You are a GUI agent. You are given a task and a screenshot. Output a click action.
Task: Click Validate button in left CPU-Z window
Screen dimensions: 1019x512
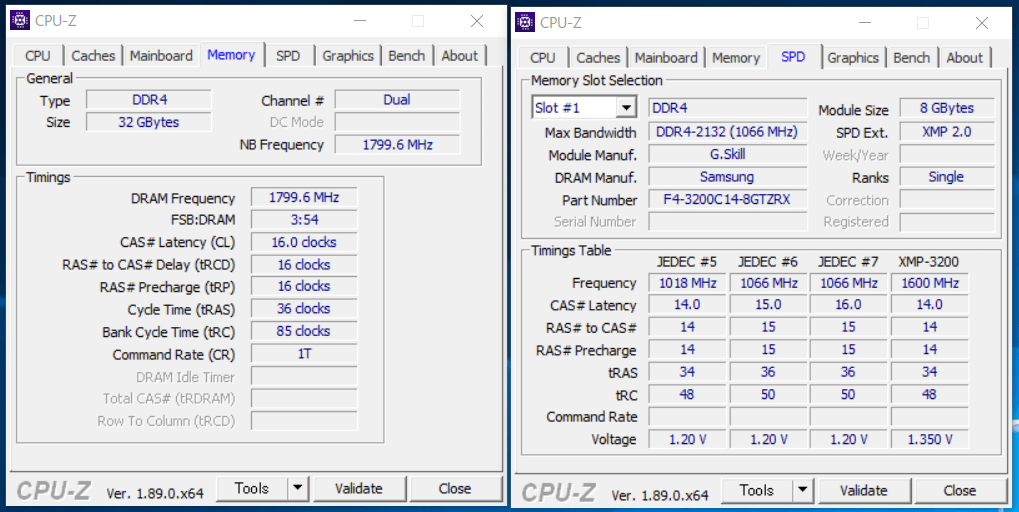tap(359, 489)
